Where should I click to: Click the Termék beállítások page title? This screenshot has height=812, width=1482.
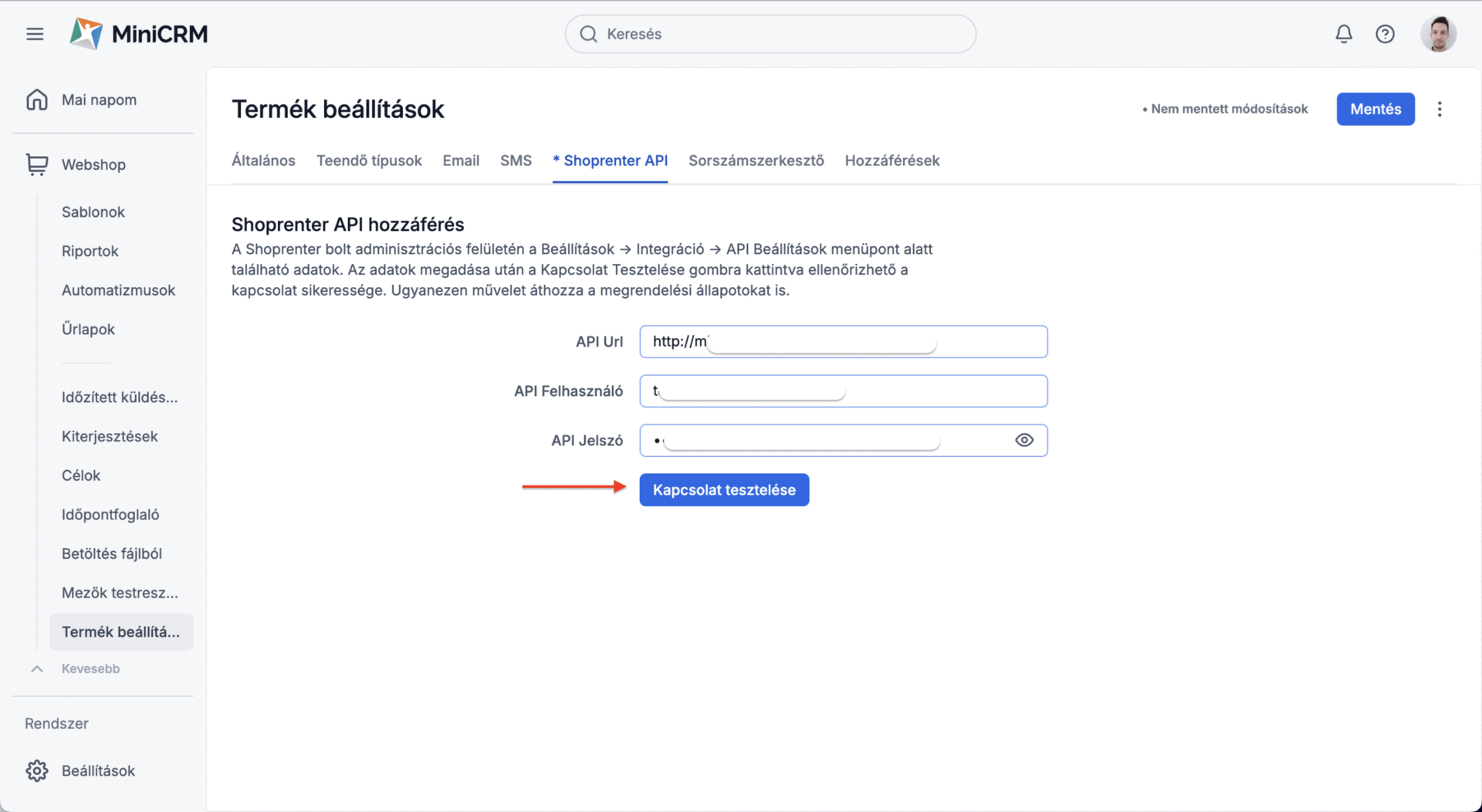pyautogui.click(x=338, y=109)
